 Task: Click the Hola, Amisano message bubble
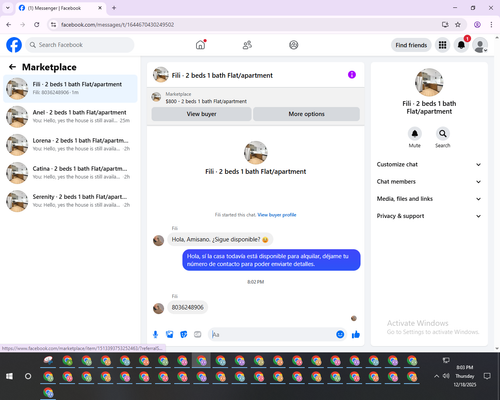[220, 239]
